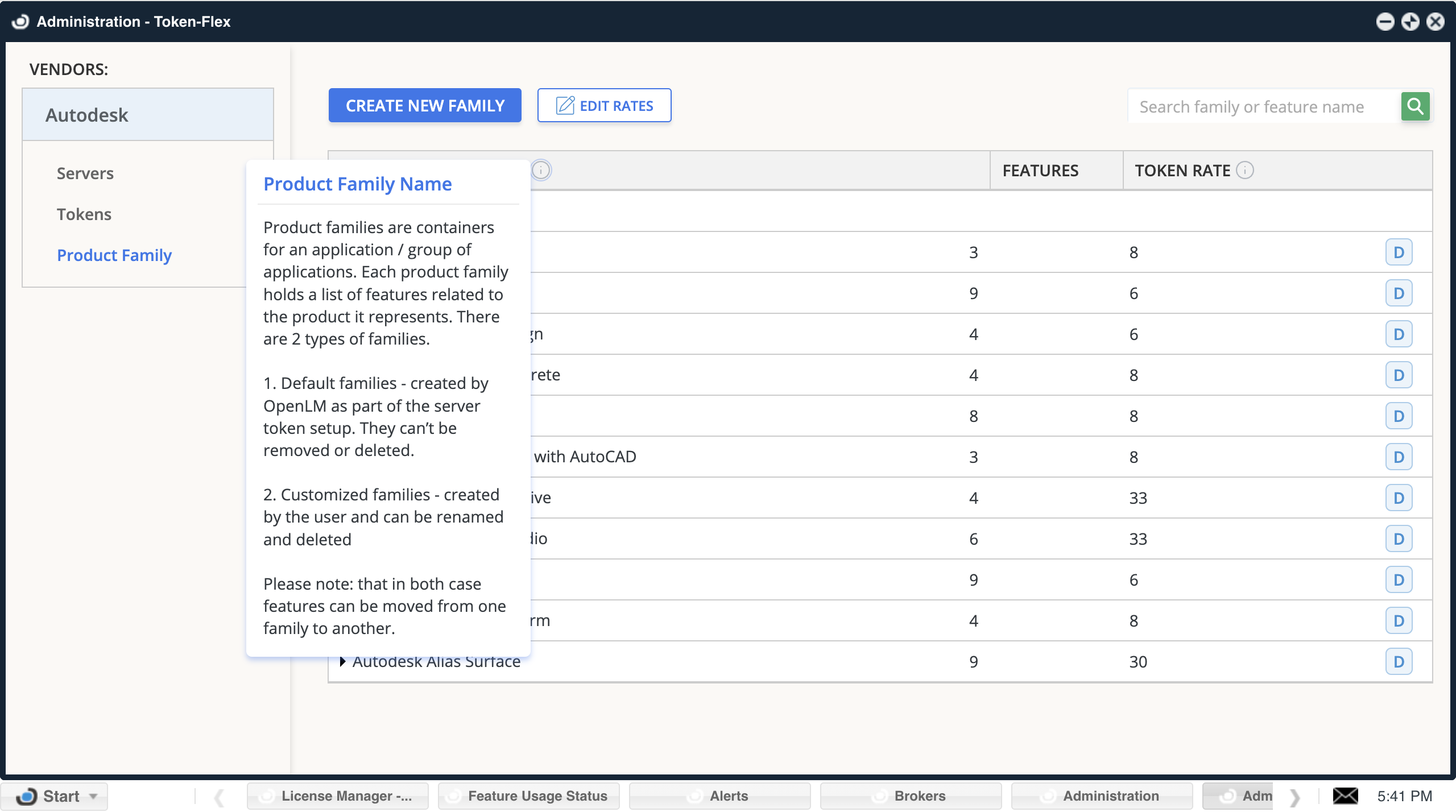Click the OpenLM logo in the title bar

[20, 21]
